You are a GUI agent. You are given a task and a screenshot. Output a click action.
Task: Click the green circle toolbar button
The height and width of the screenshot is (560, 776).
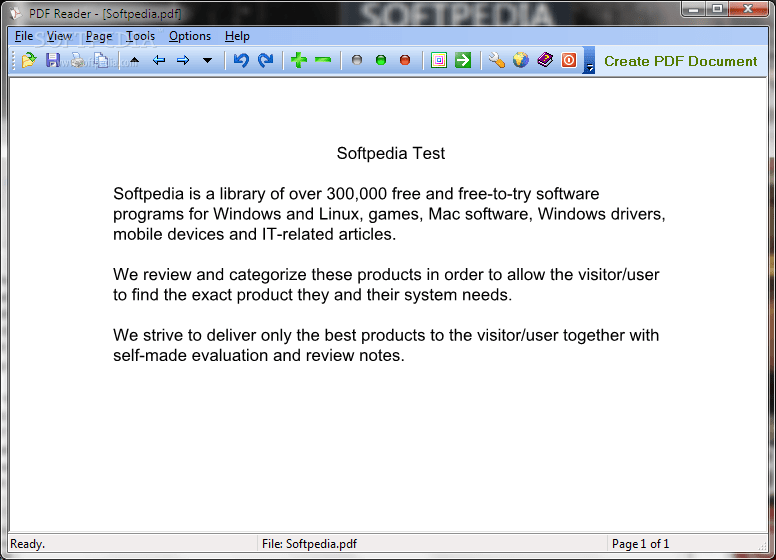(x=381, y=60)
